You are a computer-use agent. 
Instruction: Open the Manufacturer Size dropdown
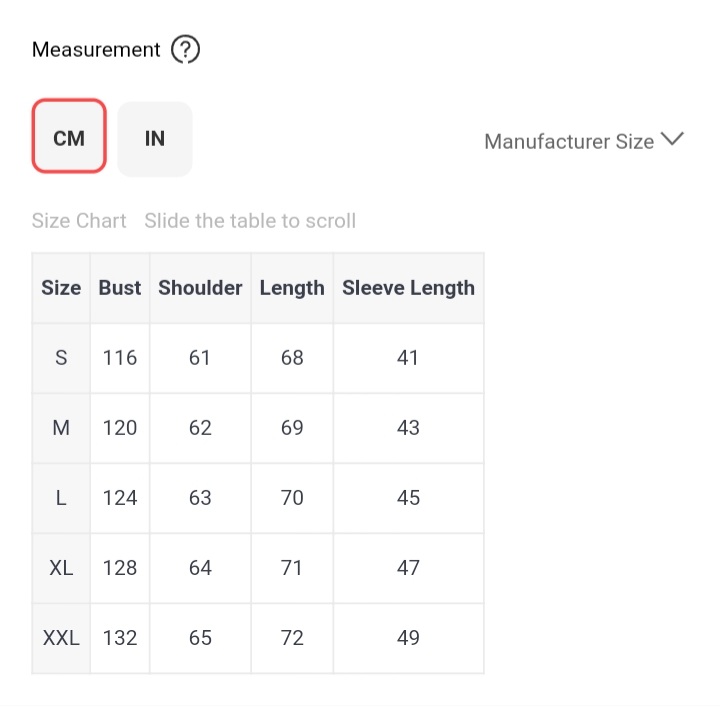(x=569, y=141)
